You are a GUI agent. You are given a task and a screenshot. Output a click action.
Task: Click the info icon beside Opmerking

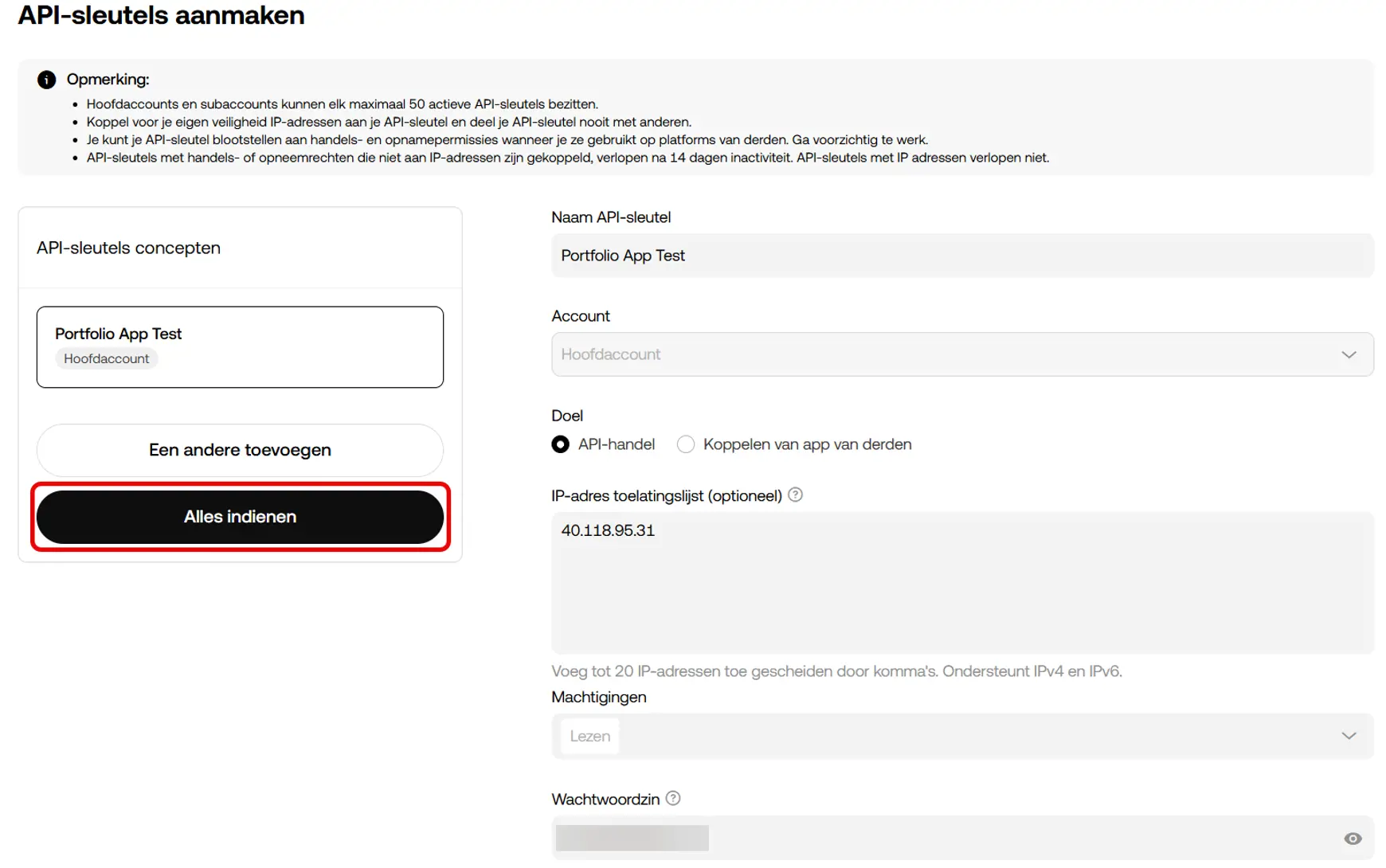pos(45,79)
